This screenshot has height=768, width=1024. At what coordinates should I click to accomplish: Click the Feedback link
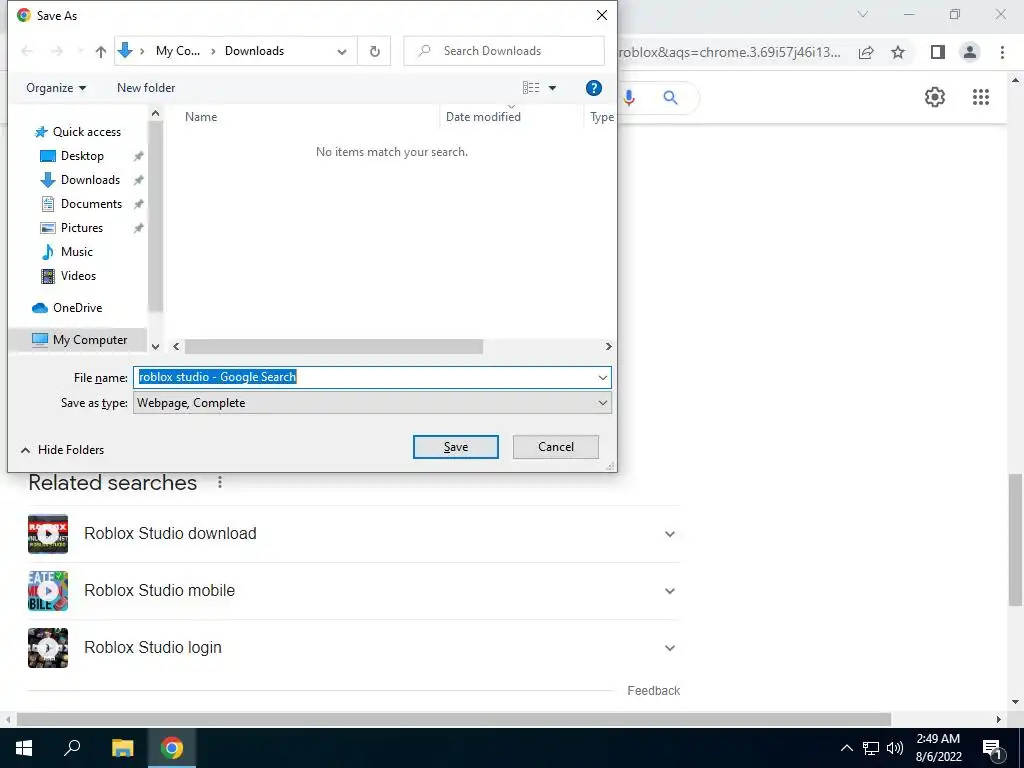coord(653,691)
